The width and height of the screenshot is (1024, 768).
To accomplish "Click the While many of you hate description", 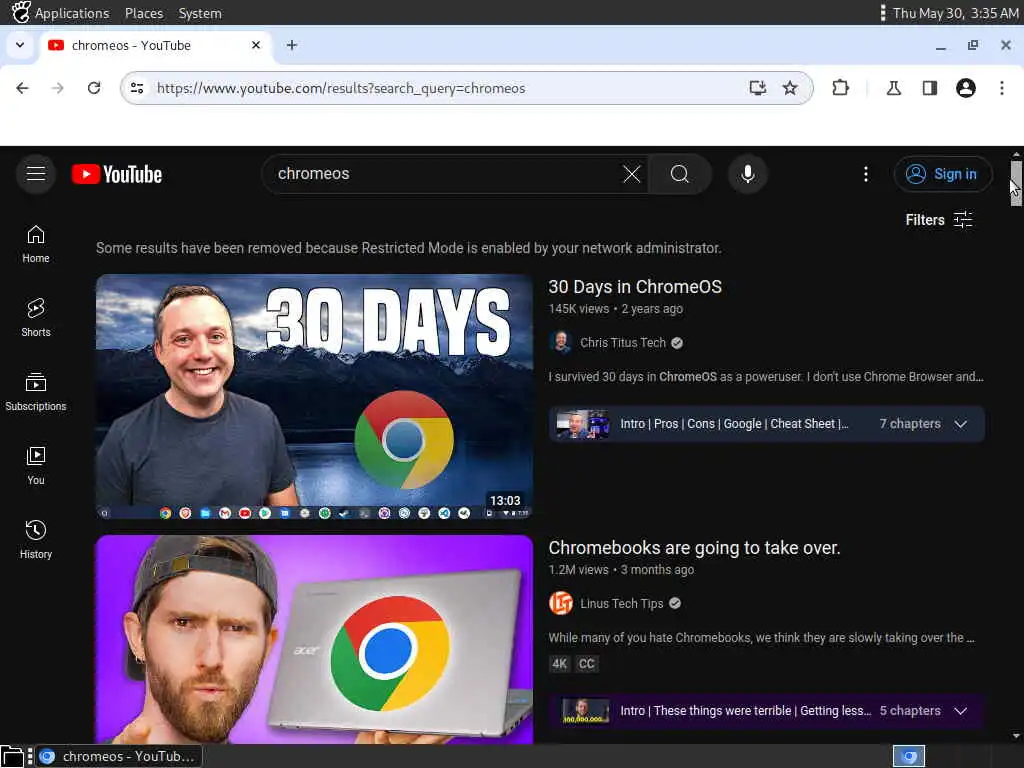I will coord(761,638).
